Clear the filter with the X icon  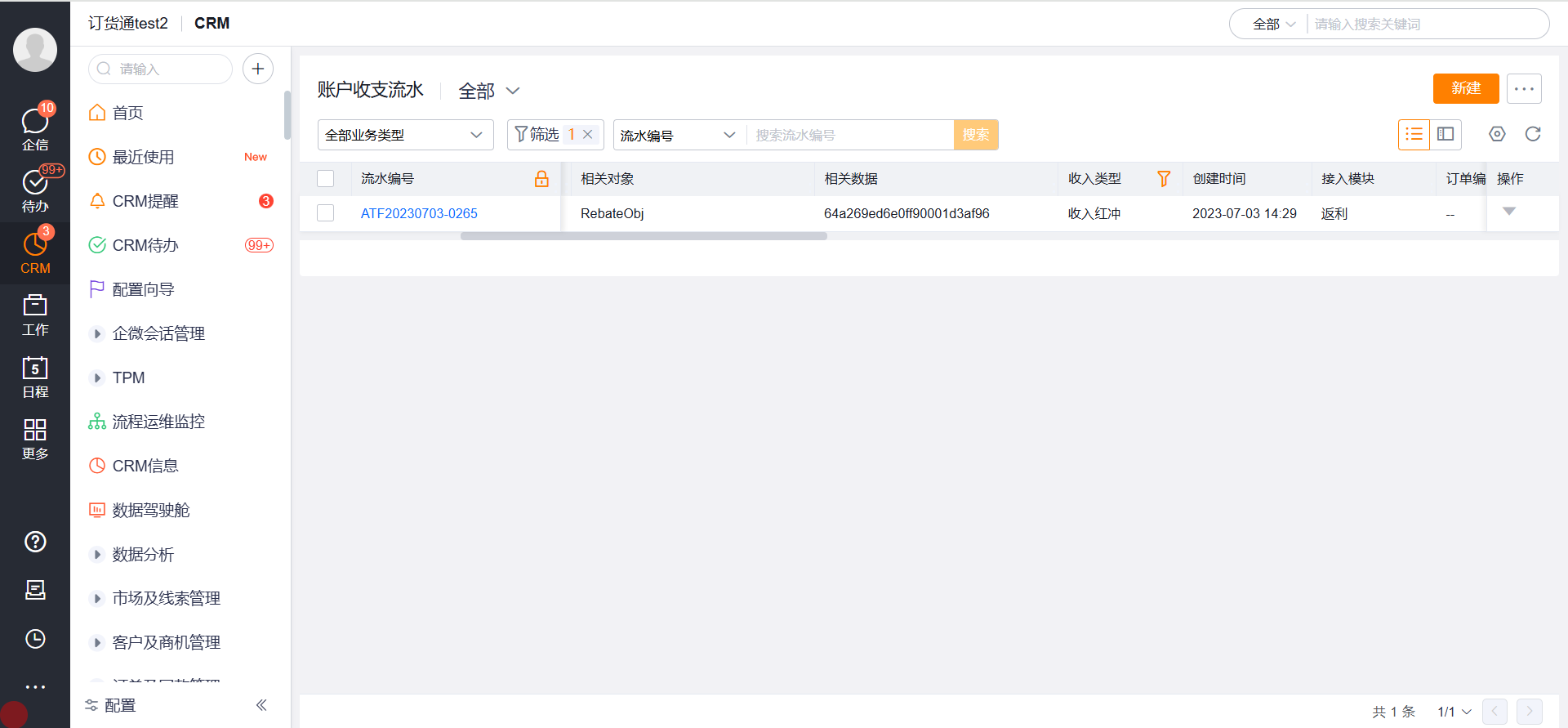click(588, 135)
